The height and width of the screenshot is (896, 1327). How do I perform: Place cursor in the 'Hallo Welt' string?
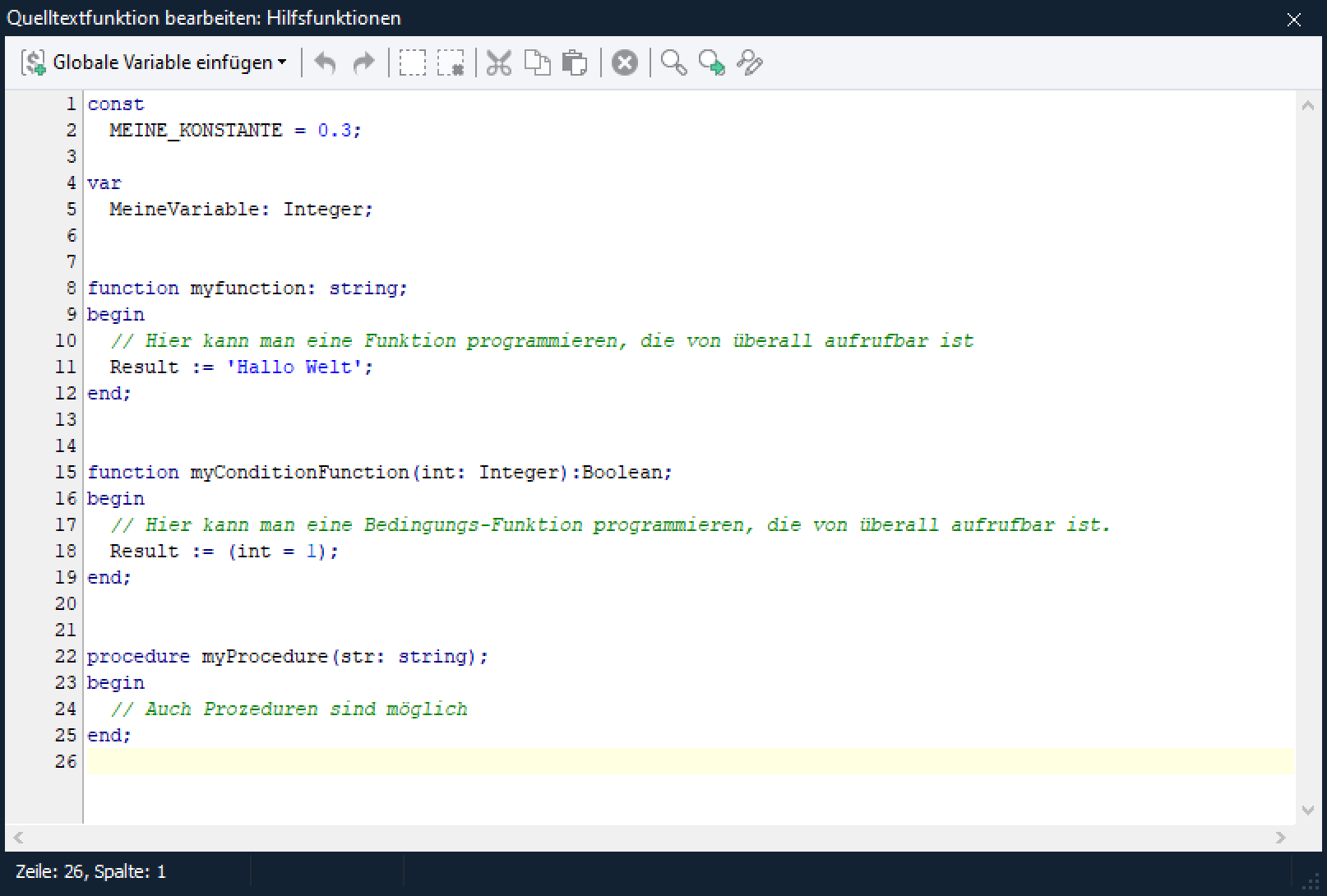click(294, 367)
